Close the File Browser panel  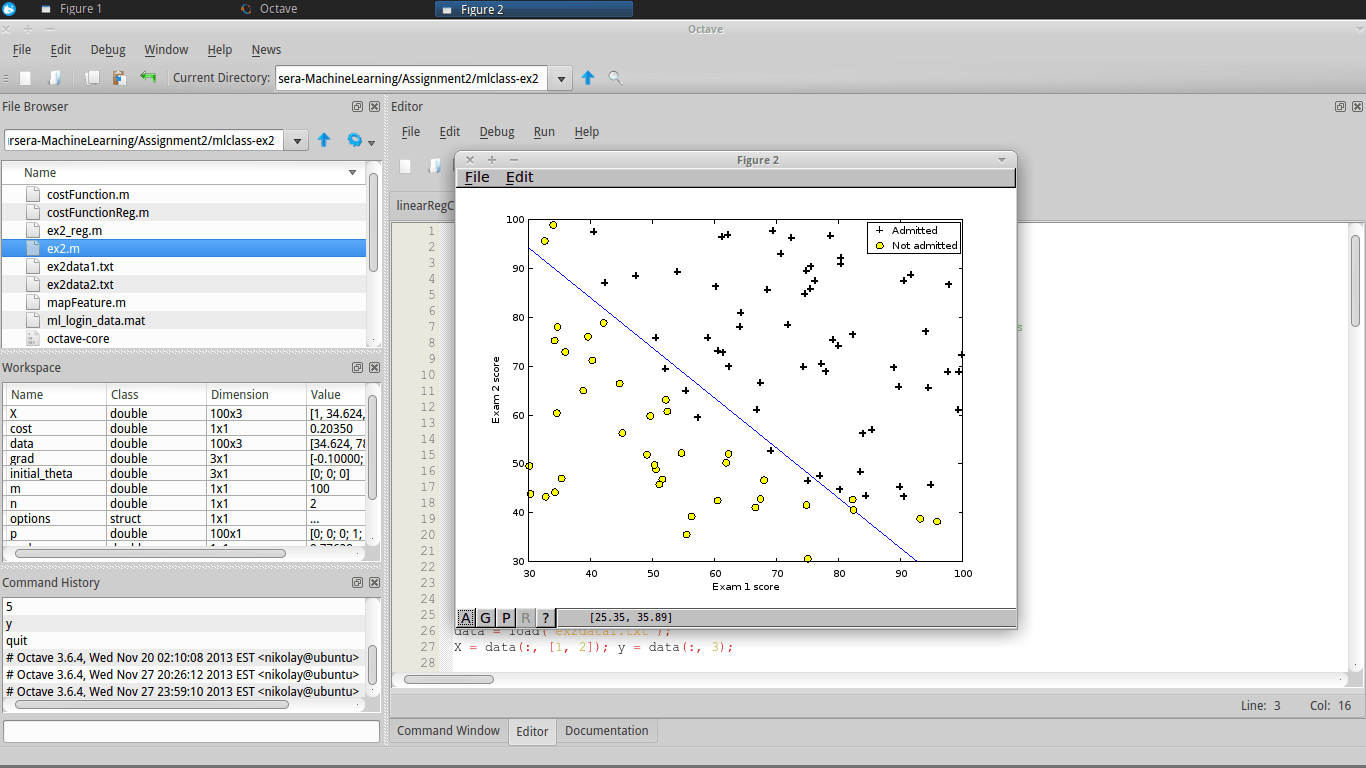374,106
